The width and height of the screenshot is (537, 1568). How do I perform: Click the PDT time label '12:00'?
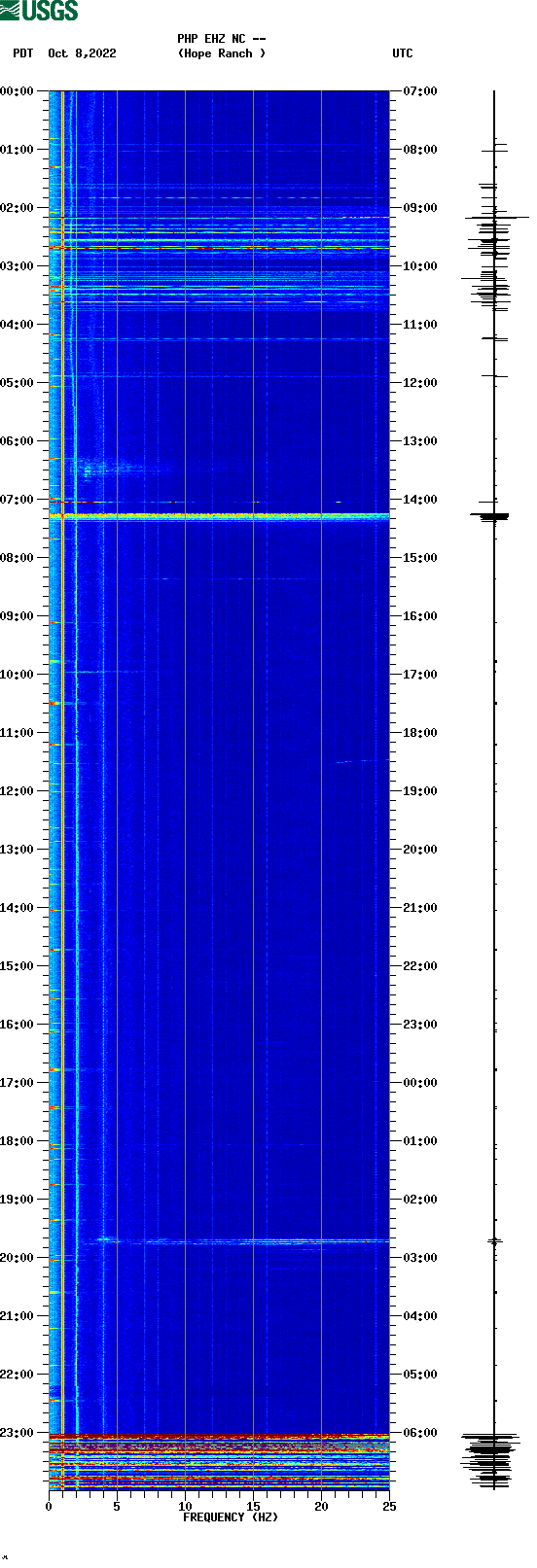(x=17, y=791)
